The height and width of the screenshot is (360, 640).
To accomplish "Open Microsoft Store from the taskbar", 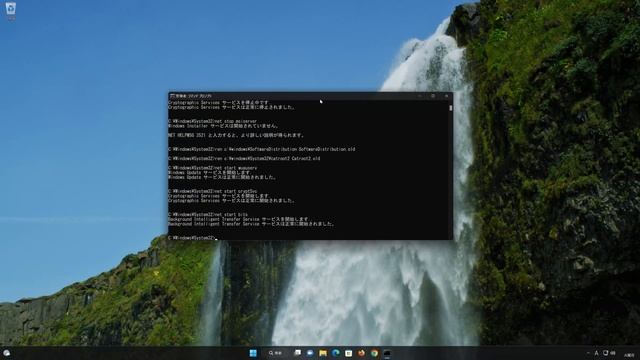I will 349,353.
